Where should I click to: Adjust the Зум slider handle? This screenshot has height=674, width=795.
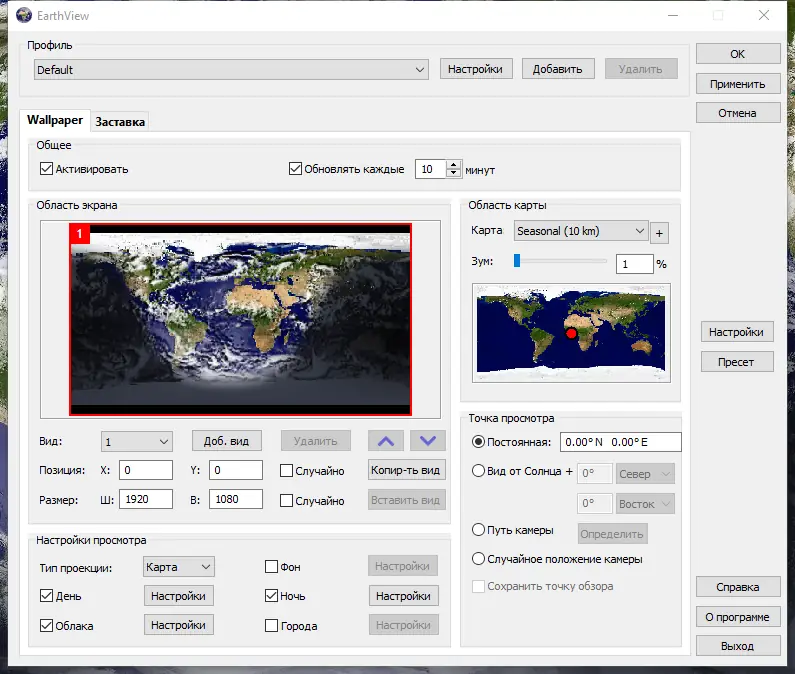coord(517,261)
